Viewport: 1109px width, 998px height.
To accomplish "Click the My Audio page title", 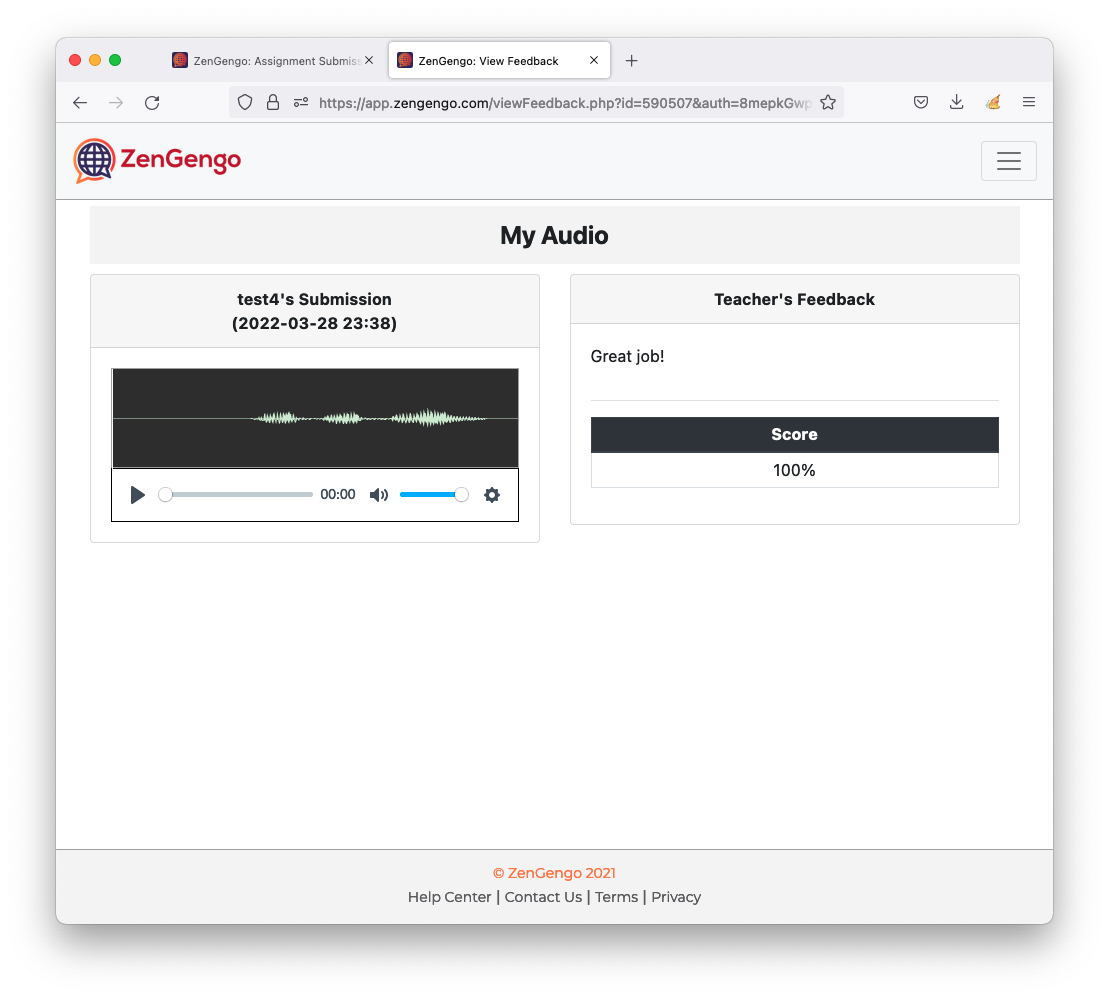I will [554, 236].
